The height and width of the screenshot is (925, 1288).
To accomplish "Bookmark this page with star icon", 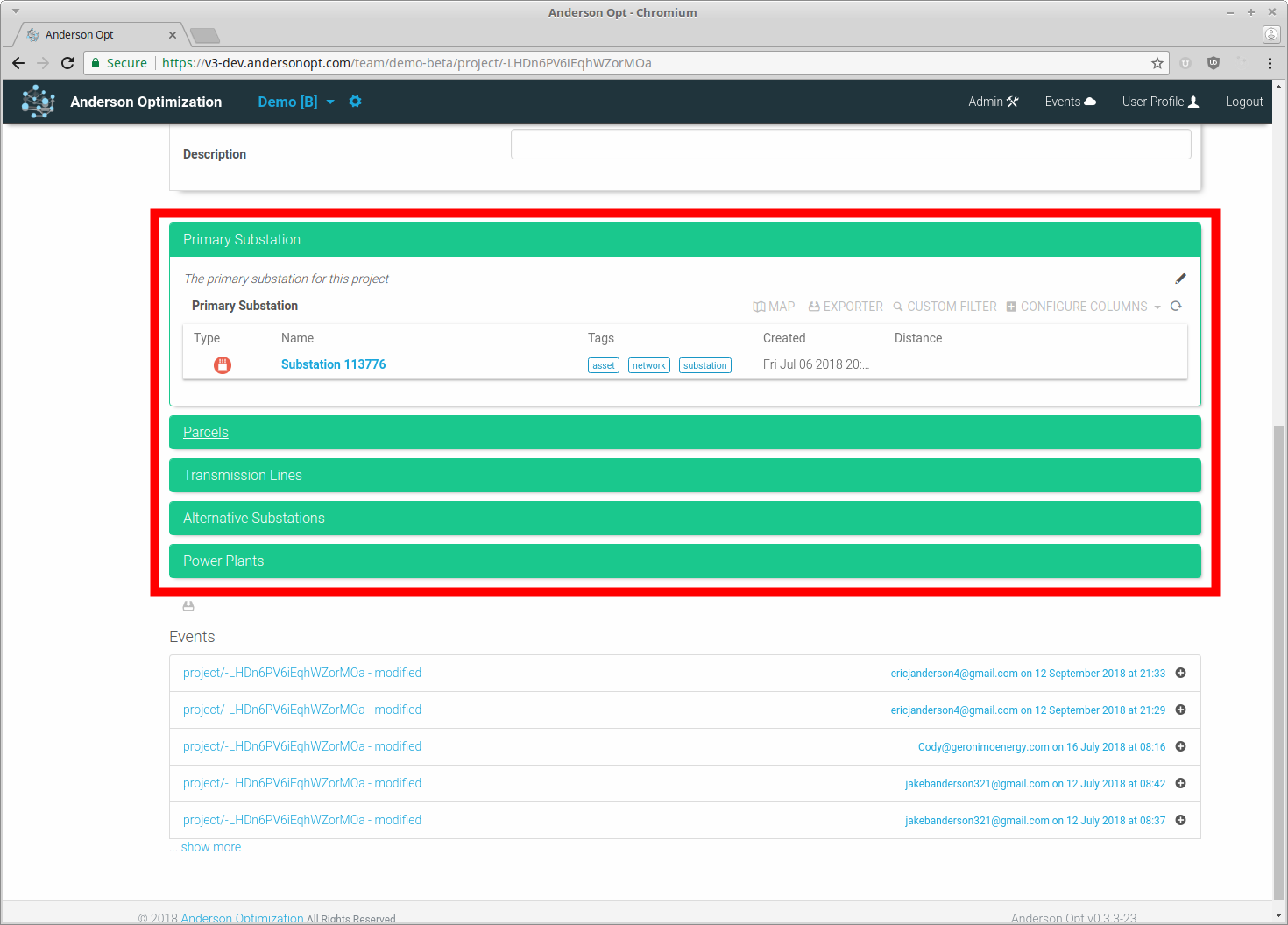I will click(x=1157, y=63).
